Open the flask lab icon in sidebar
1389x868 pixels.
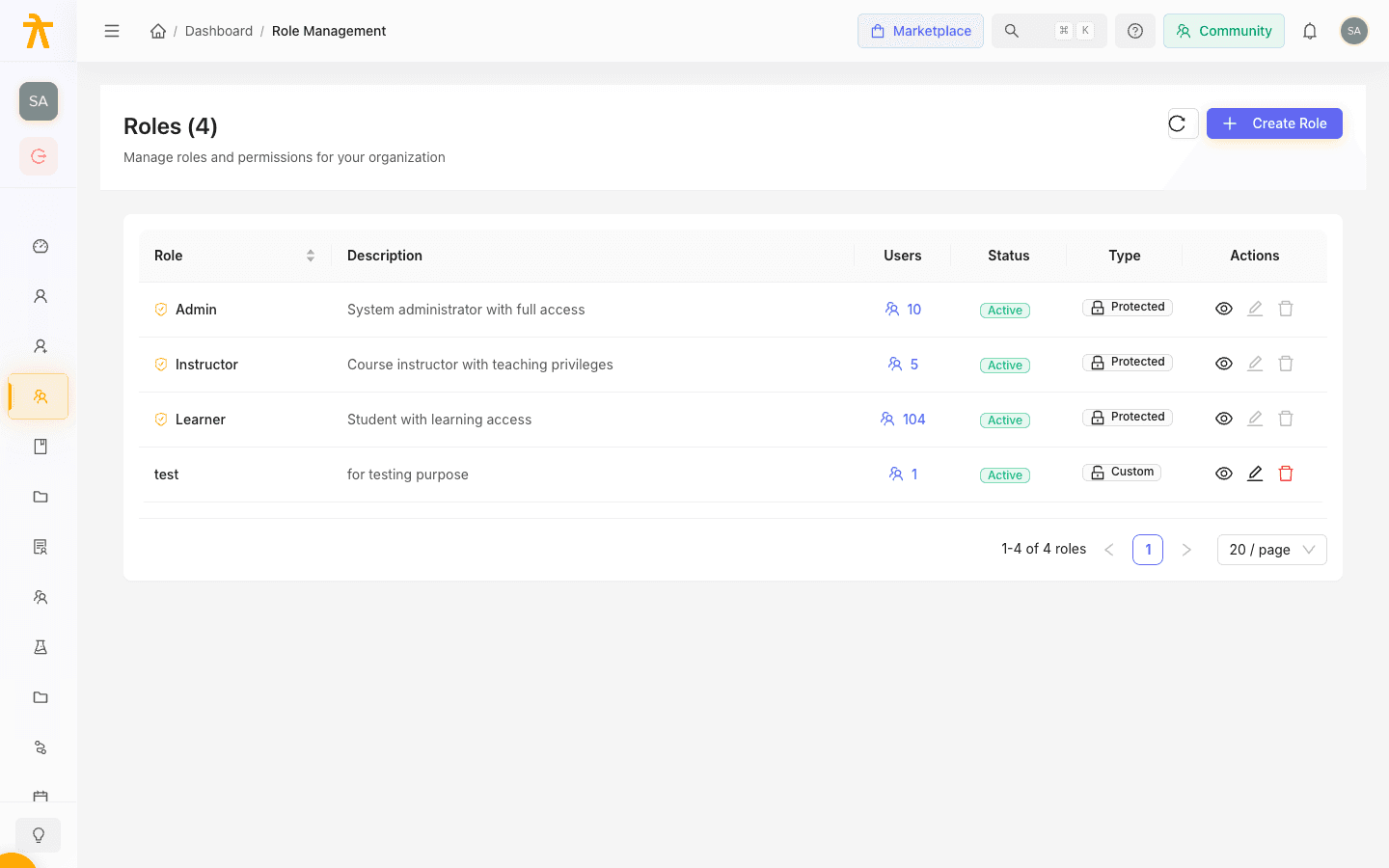[41, 647]
